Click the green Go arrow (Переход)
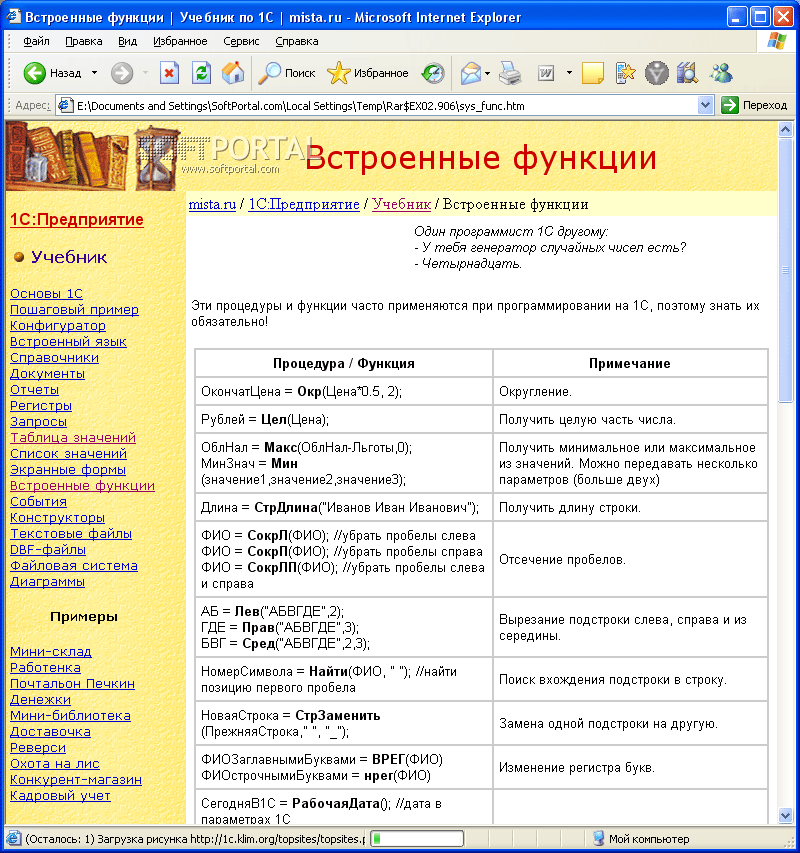The image size is (800, 853). pyautogui.click(x=730, y=105)
